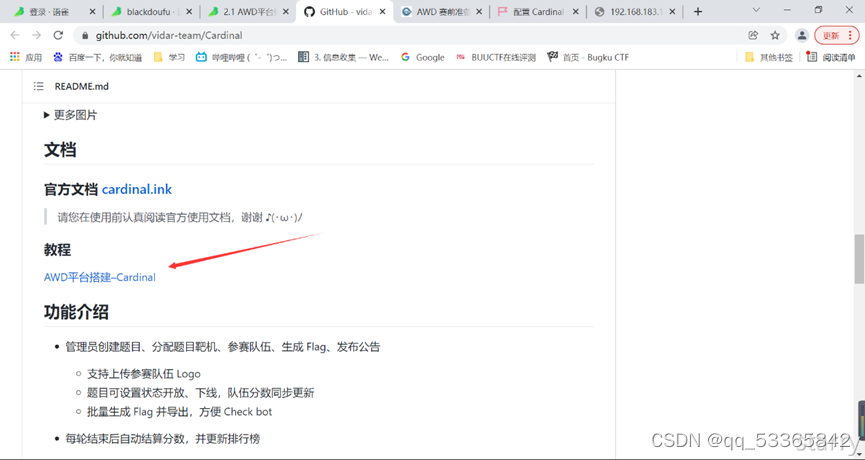
Task: Click the github.com address bar field
Action: tap(408, 35)
